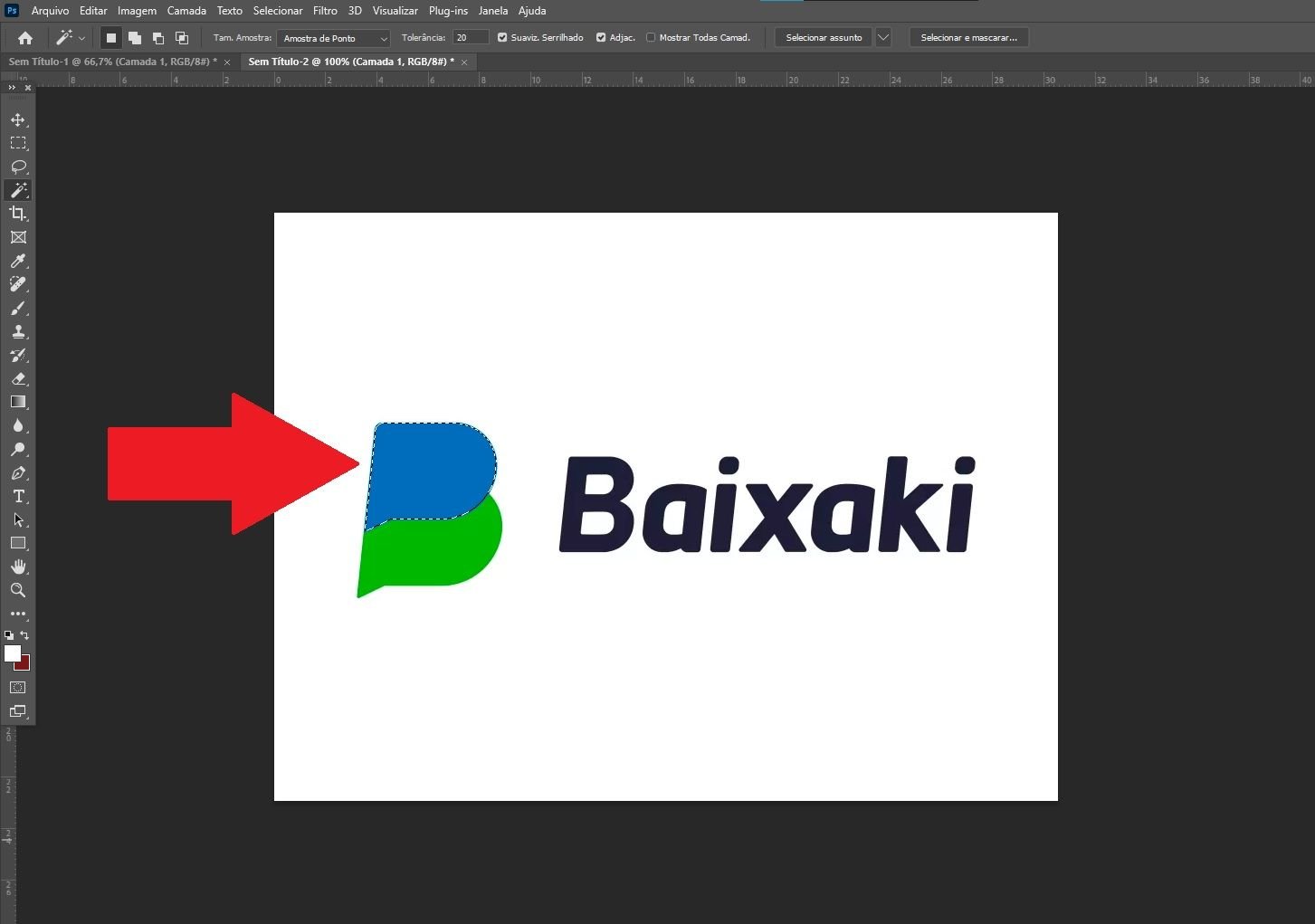
Task: Toggle the Suaviz. Serrilhado checkbox
Action: [x=502, y=37]
